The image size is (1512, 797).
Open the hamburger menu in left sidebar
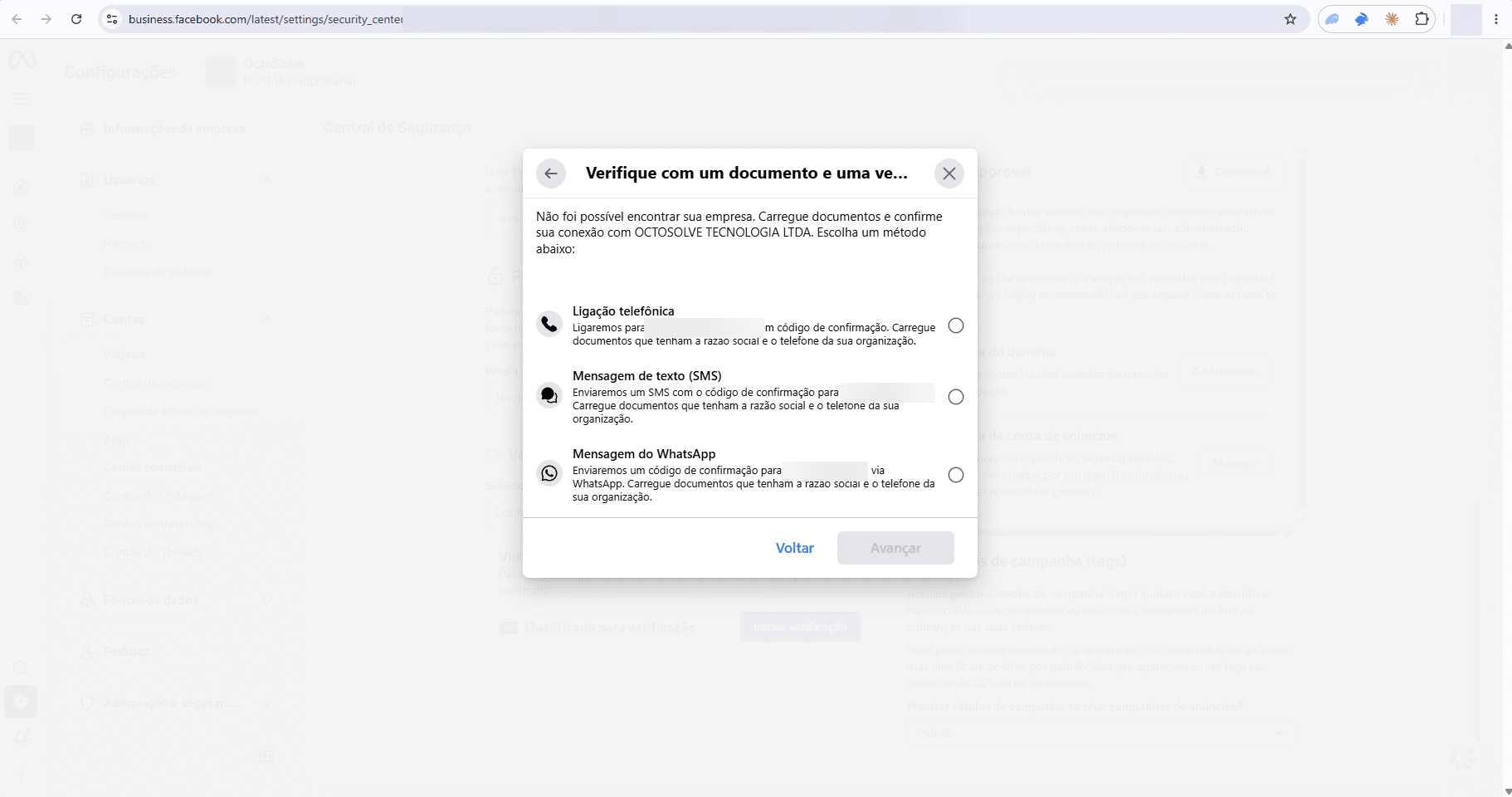(21, 99)
